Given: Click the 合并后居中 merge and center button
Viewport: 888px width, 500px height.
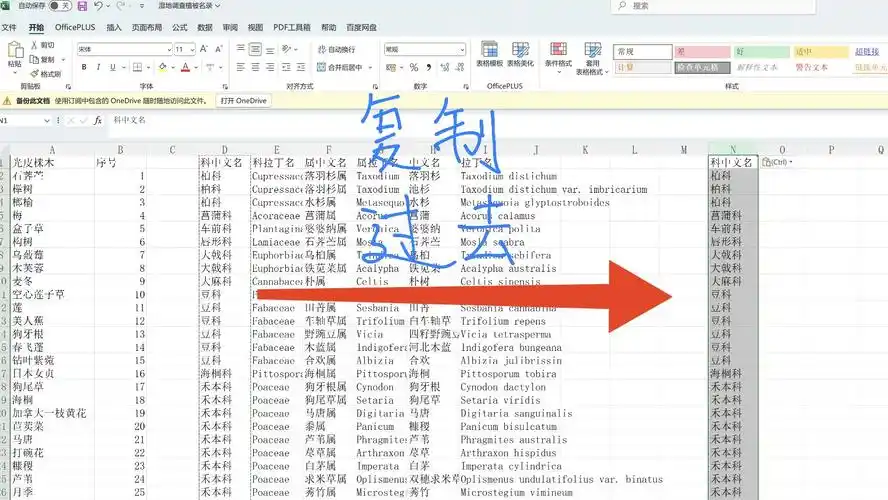Looking at the screenshot, I should [x=339, y=67].
